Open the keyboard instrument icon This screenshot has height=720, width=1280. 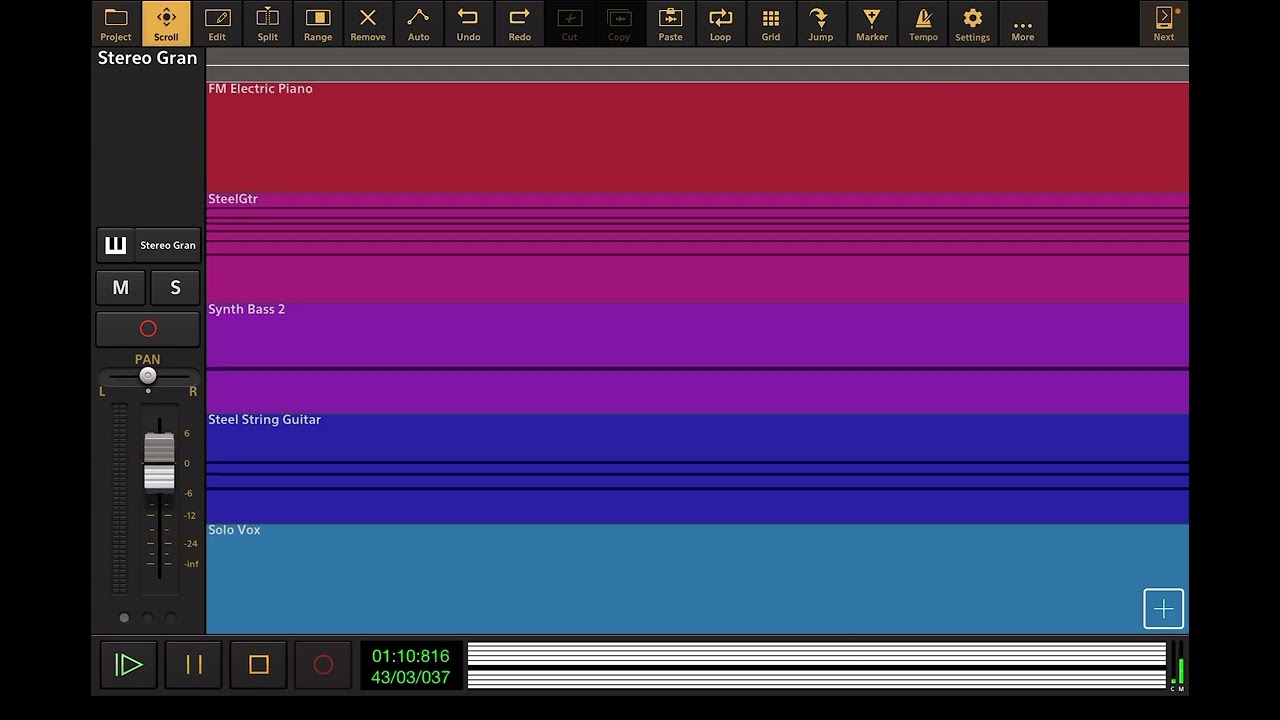116,245
